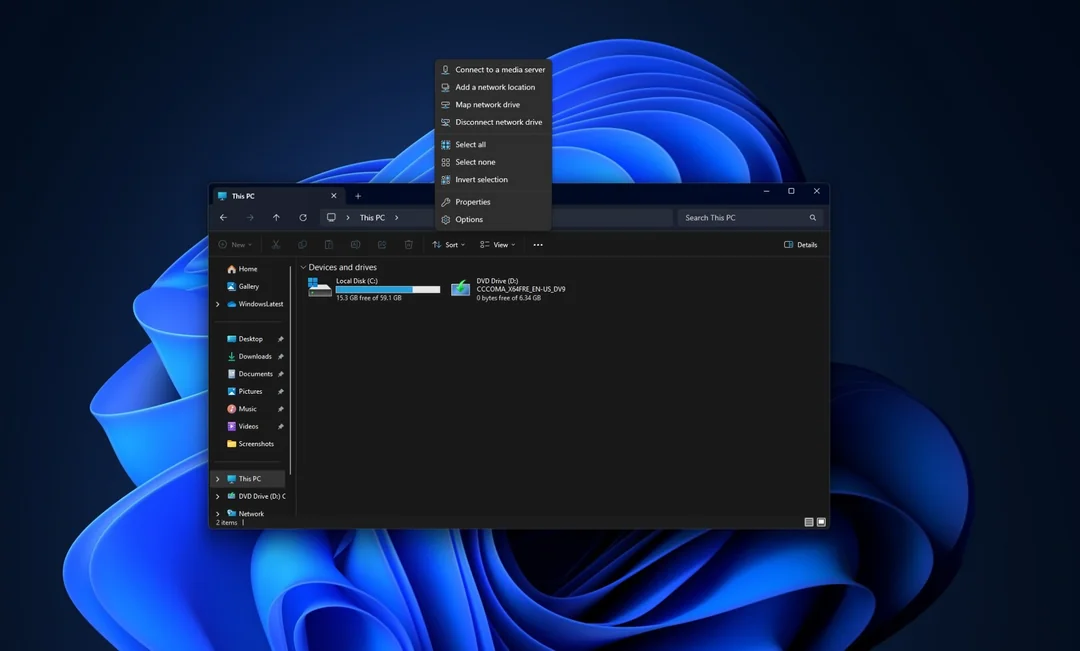The image size is (1080, 651).
Task: Choose Select none in the menu
Action: point(493,162)
